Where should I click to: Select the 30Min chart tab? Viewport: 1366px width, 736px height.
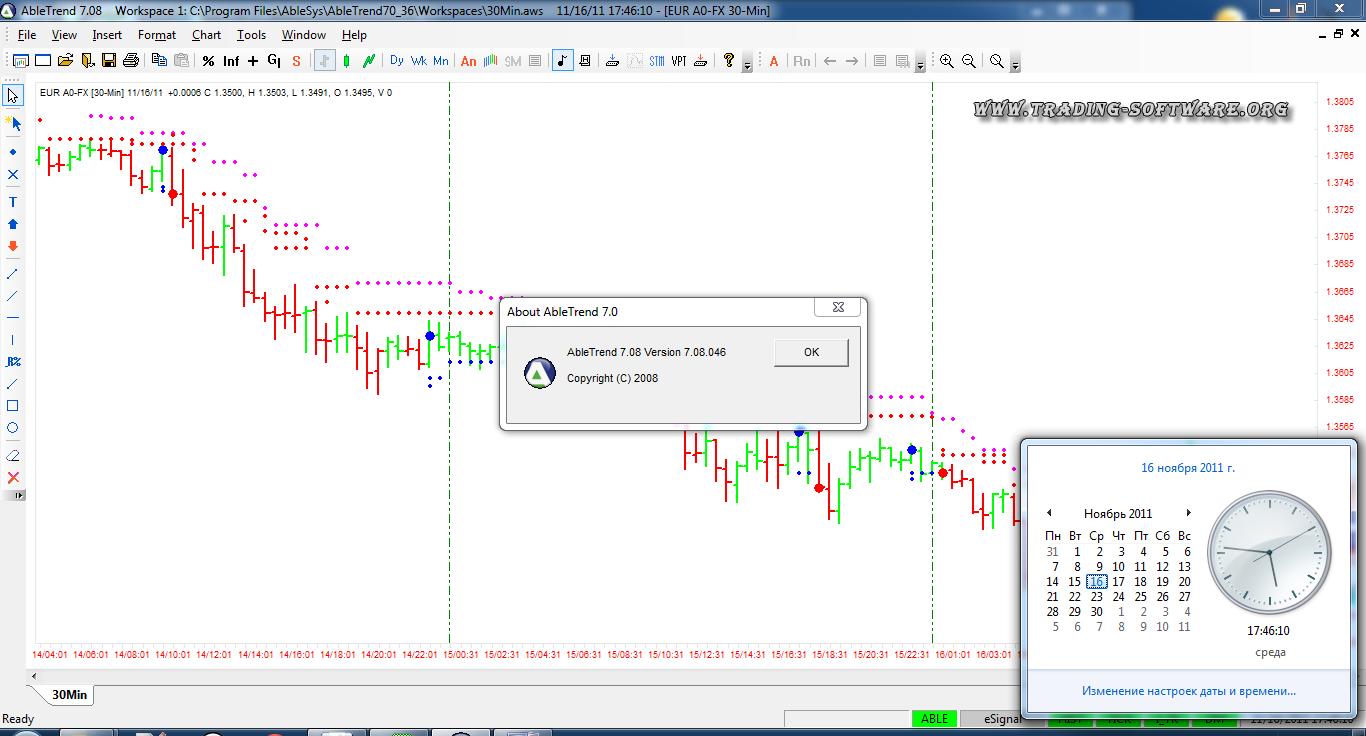[69, 694]
